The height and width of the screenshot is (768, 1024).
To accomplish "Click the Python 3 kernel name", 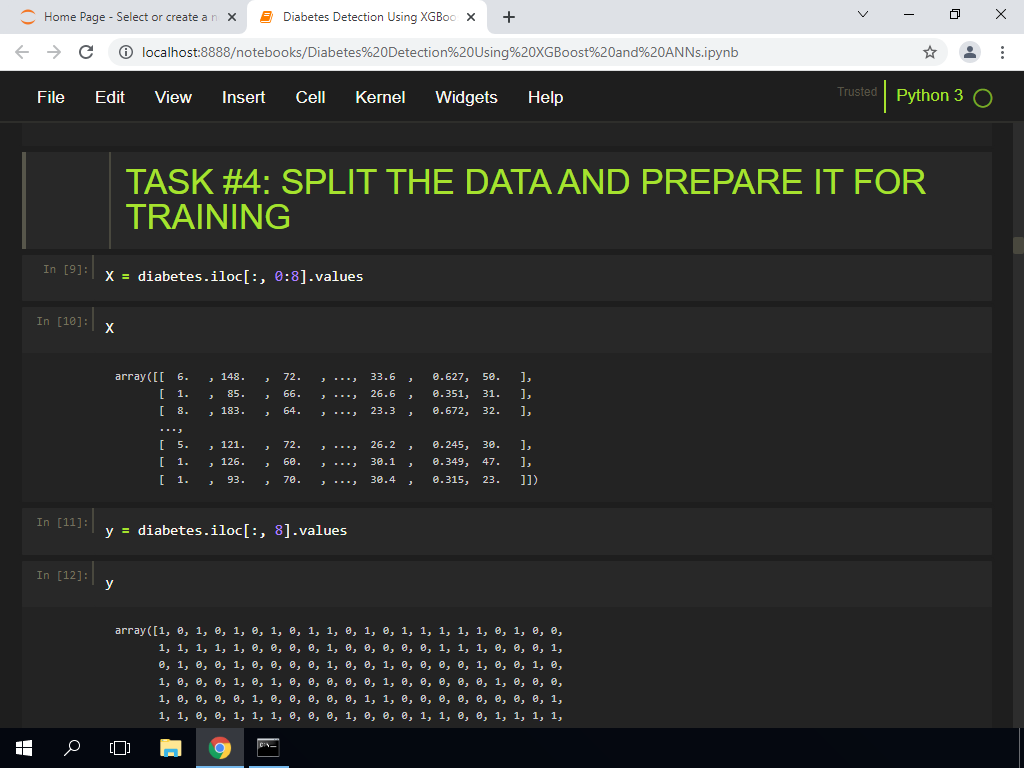I will [x=929, y=95].
